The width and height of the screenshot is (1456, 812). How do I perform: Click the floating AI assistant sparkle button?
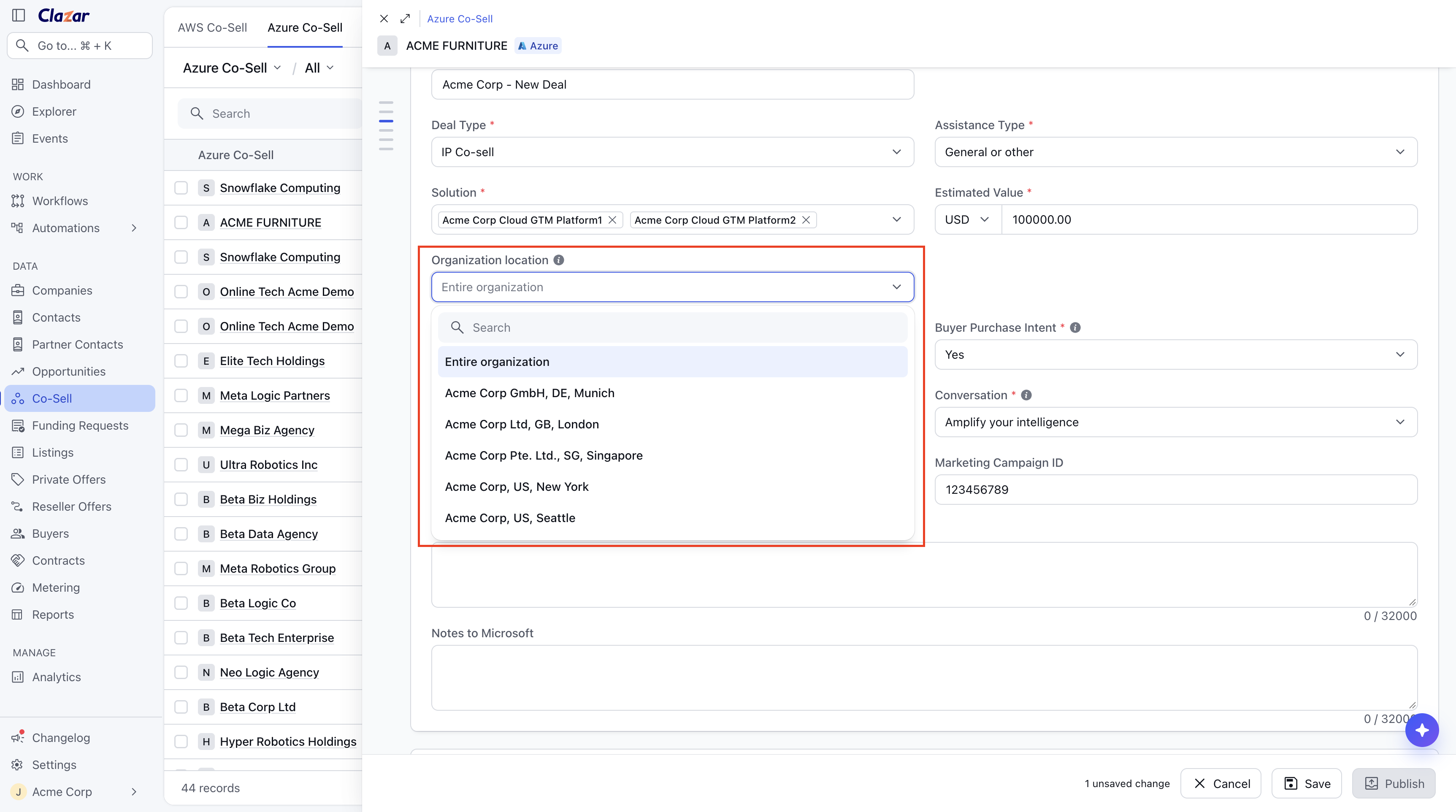click(x=1421, y=730)
